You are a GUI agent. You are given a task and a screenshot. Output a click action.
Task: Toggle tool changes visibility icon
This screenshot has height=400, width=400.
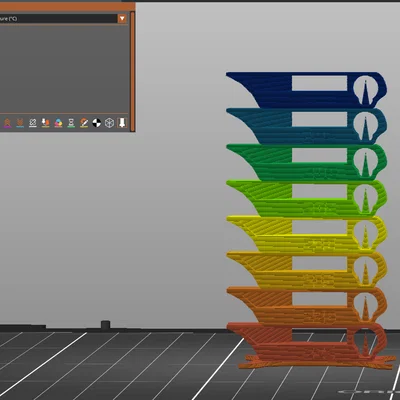coord(45,123)
